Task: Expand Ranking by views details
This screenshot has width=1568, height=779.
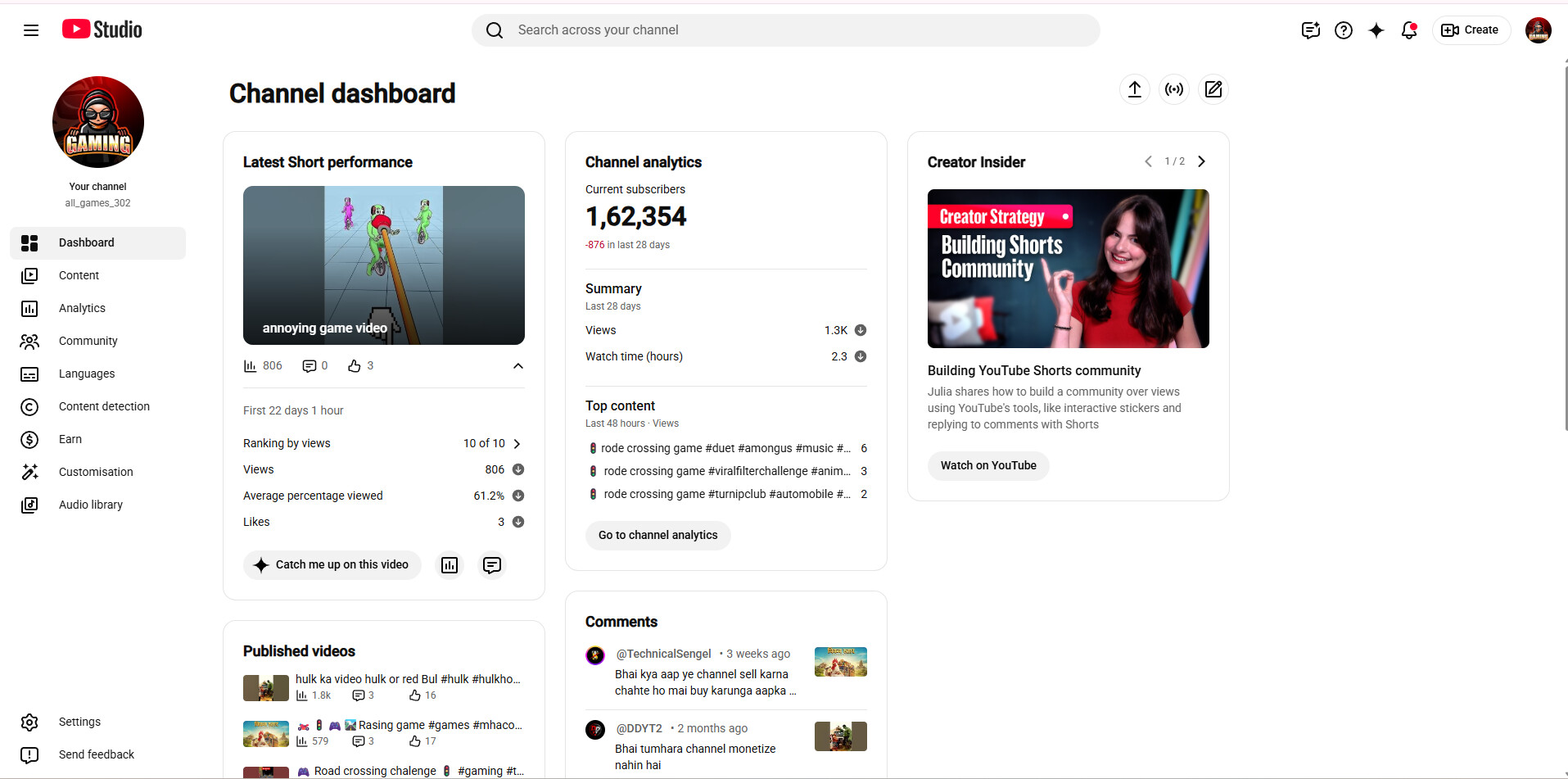Action: [517, 444]
